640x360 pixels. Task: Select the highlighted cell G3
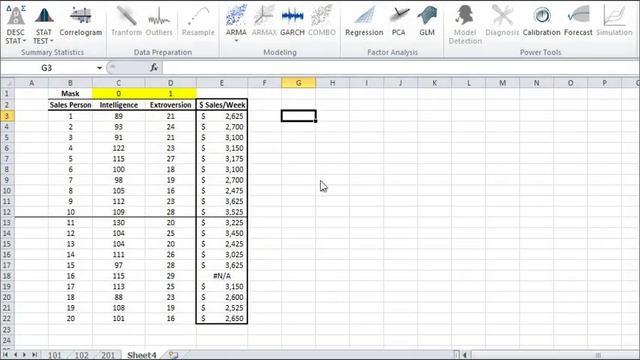point(298,116)
